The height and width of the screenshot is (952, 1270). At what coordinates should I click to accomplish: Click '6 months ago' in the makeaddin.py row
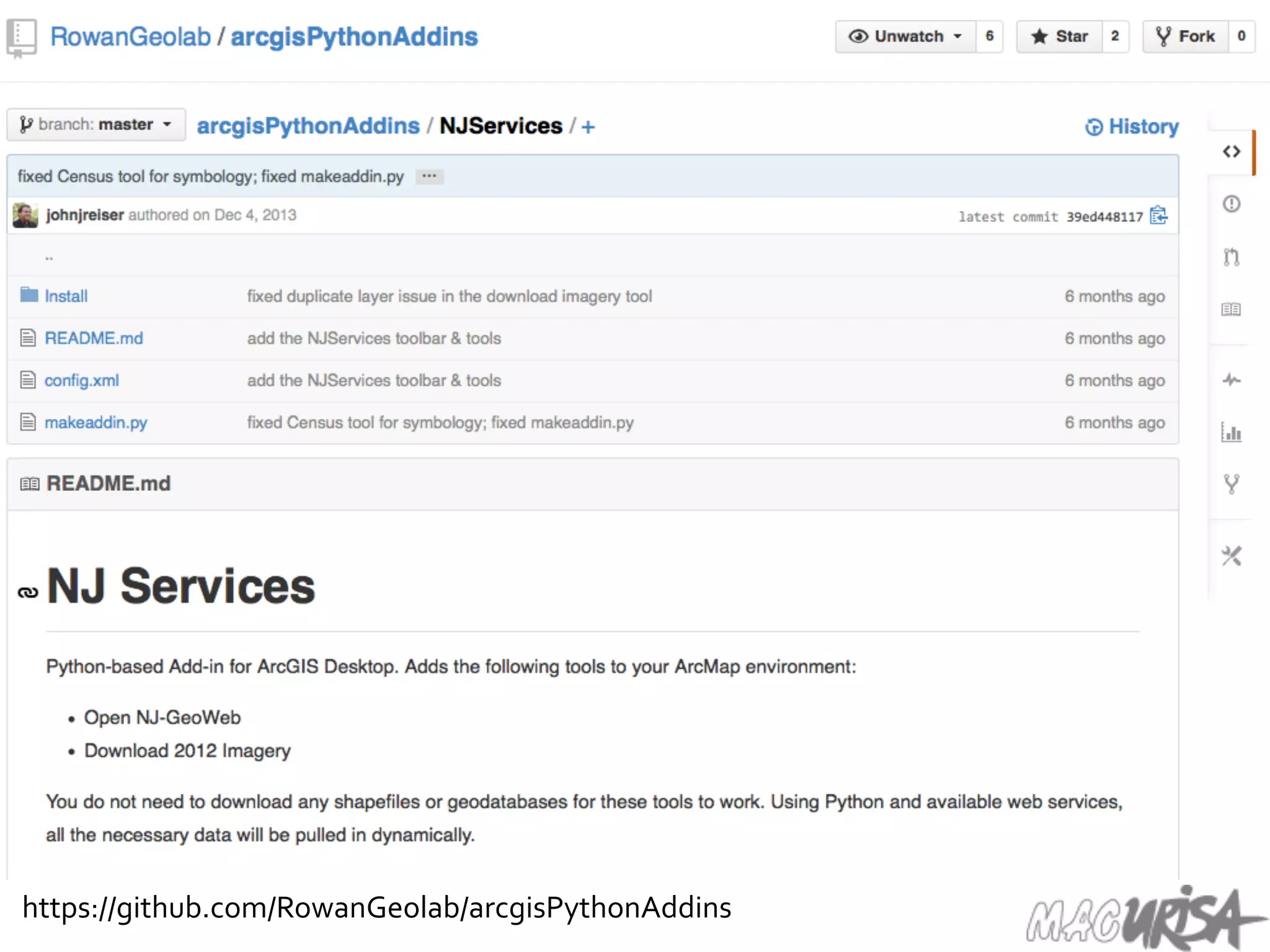pos(1115,423)
